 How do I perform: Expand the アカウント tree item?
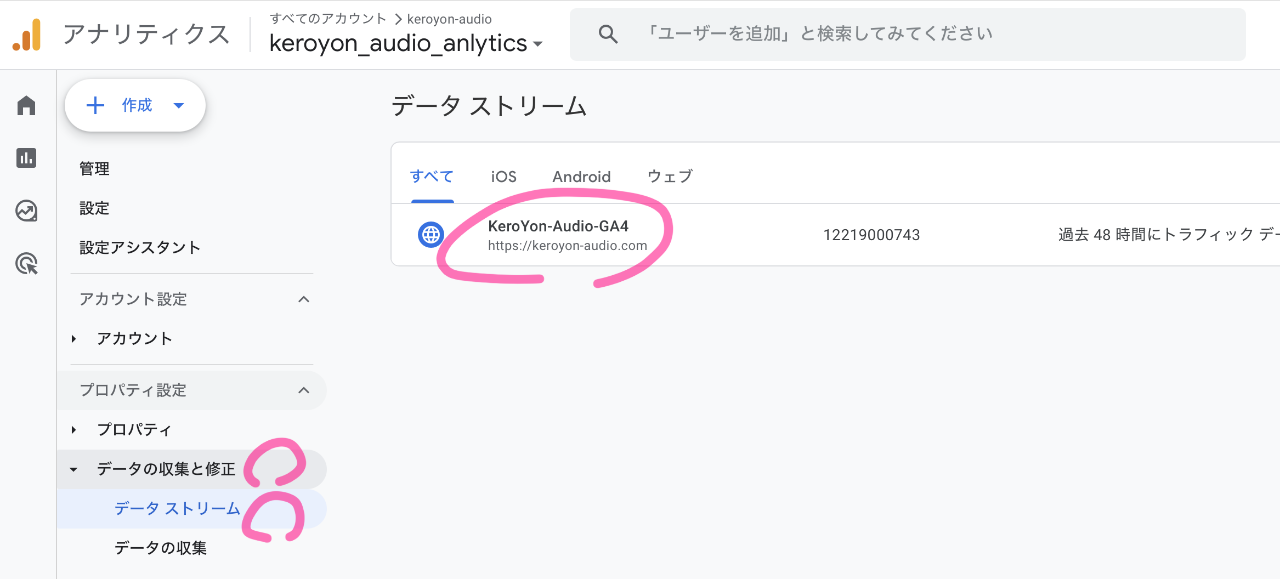pyautogui.click(x=74, y=339)
